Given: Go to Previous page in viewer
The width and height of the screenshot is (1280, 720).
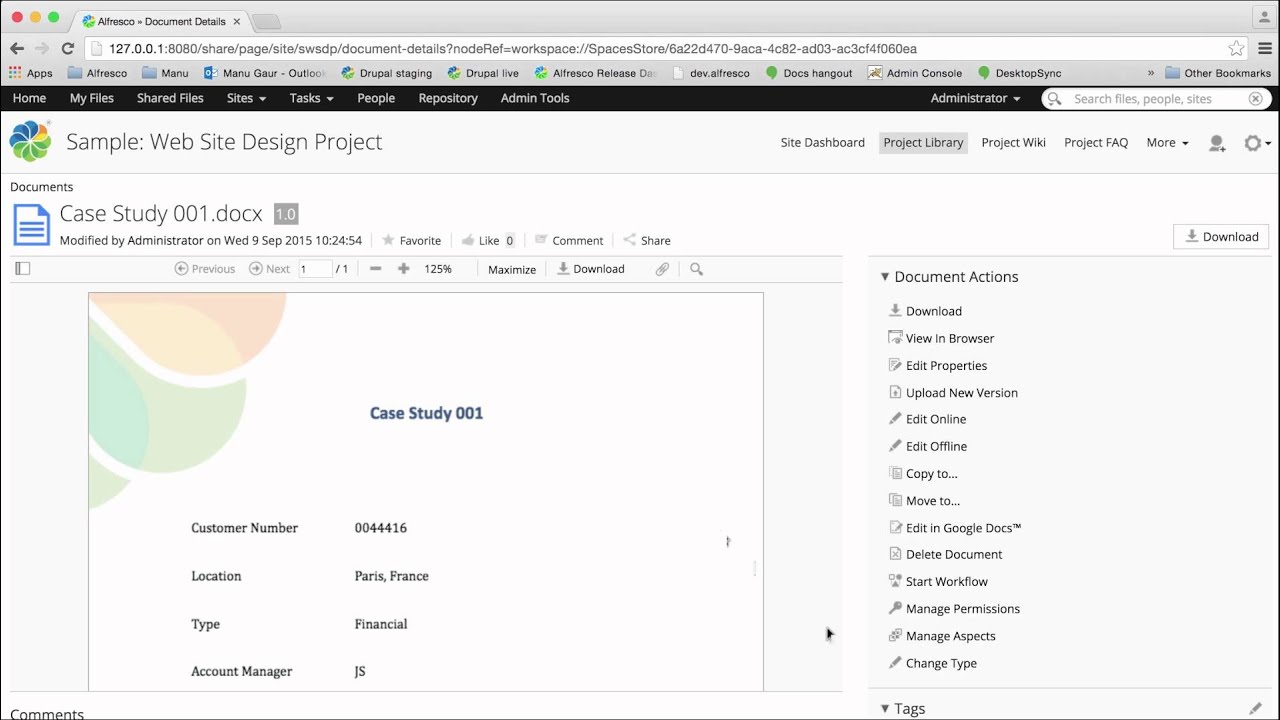Looking at the screenshot, I should coord(205,269).
